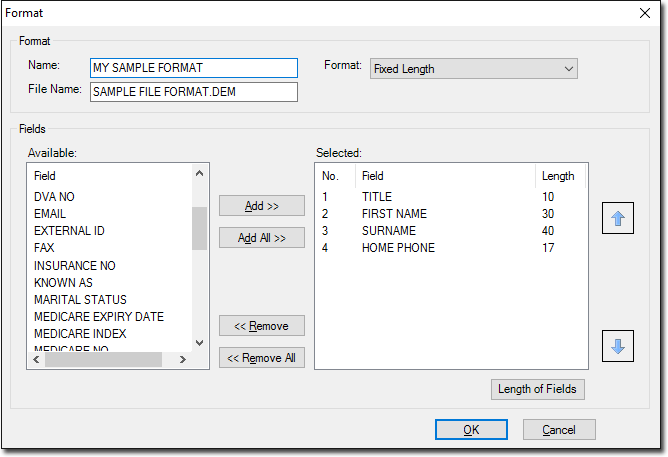Click the move down arrow icon
The height and width of the screenshot is (457, 668).
(x=617, y=346)
